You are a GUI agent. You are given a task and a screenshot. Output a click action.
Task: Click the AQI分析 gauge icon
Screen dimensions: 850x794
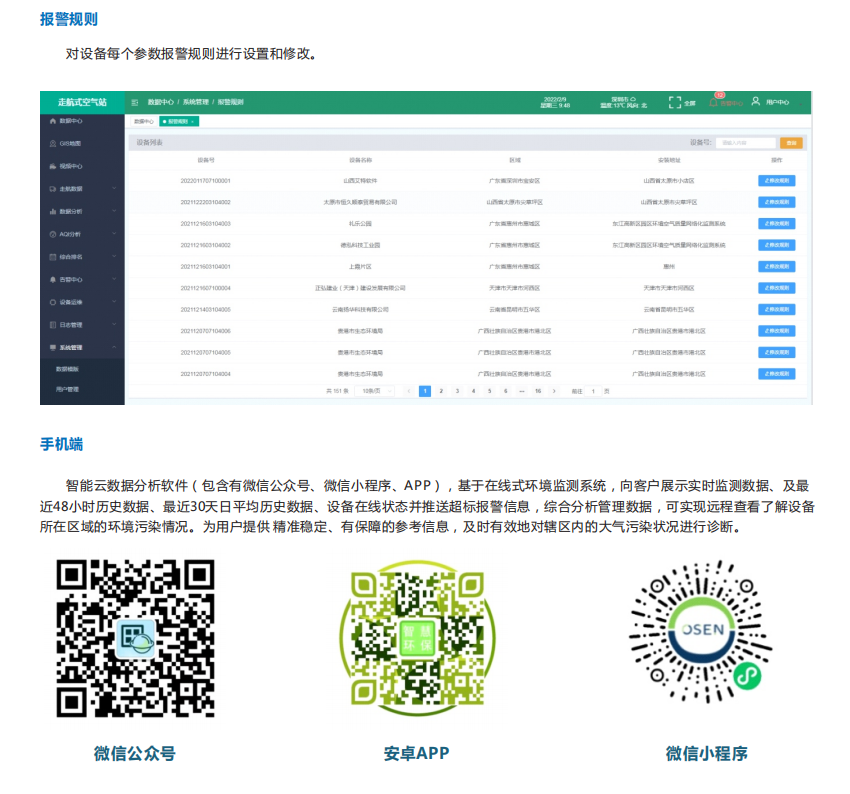53,234
